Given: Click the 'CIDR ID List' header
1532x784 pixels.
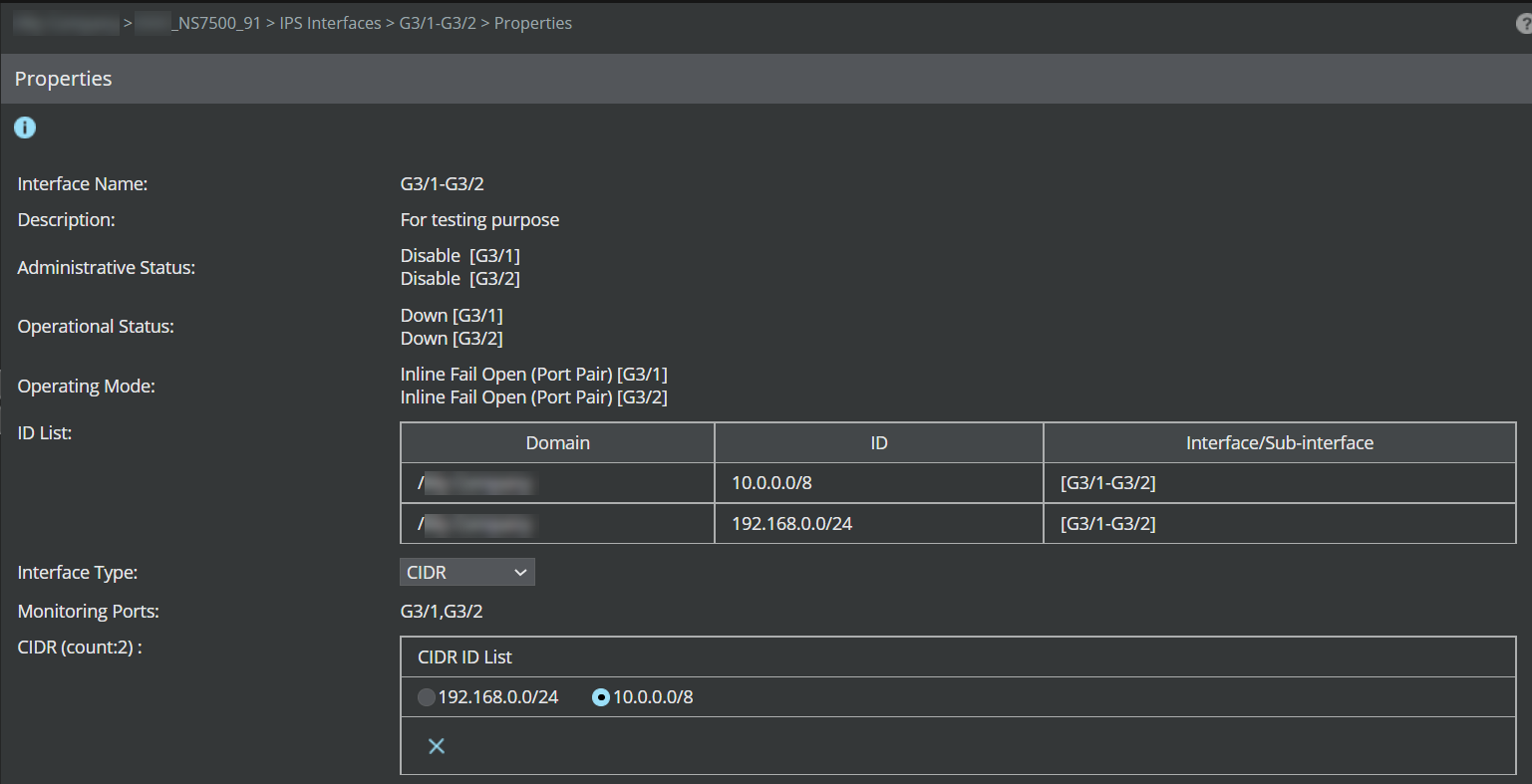Looking at the screenshot, I should 464,657.
